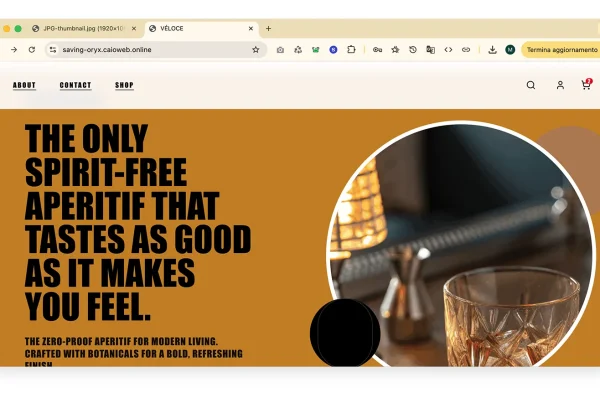Open the user account icon
600x403 pixels.
click(560, 85)
